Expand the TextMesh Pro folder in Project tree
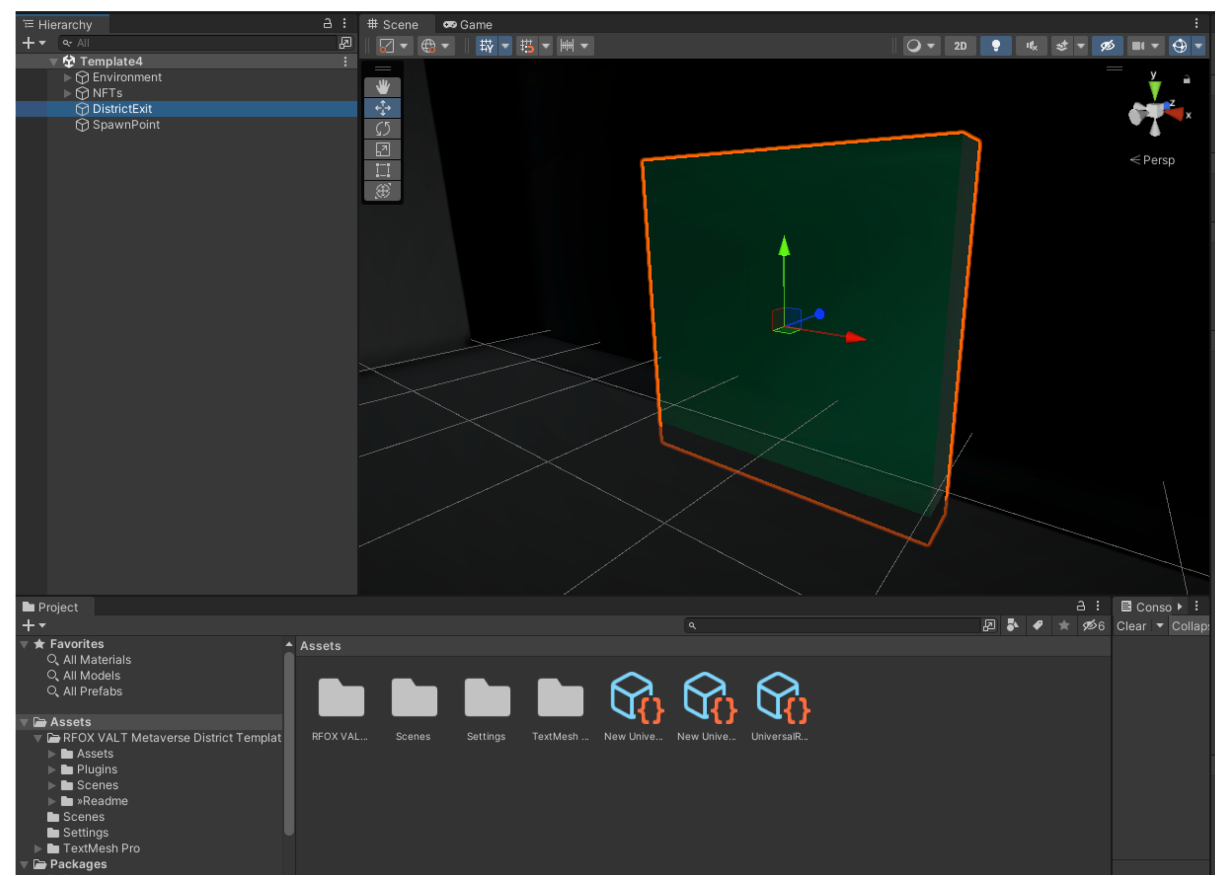Image resolution: width=1224 pixels, height=876 pixels. coord(39,848)
